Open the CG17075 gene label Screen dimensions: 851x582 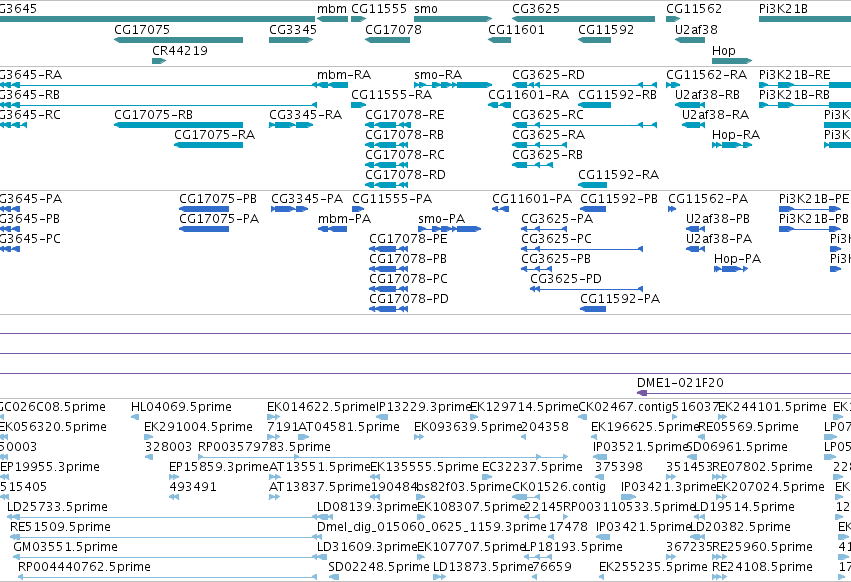[x=142, y=29]
